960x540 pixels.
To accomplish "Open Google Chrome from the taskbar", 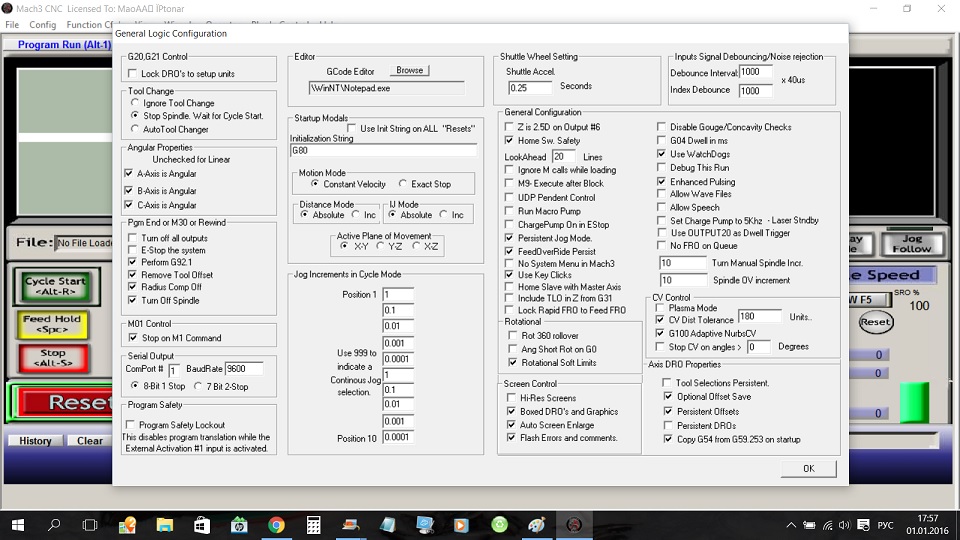I will tap(276, 525).
